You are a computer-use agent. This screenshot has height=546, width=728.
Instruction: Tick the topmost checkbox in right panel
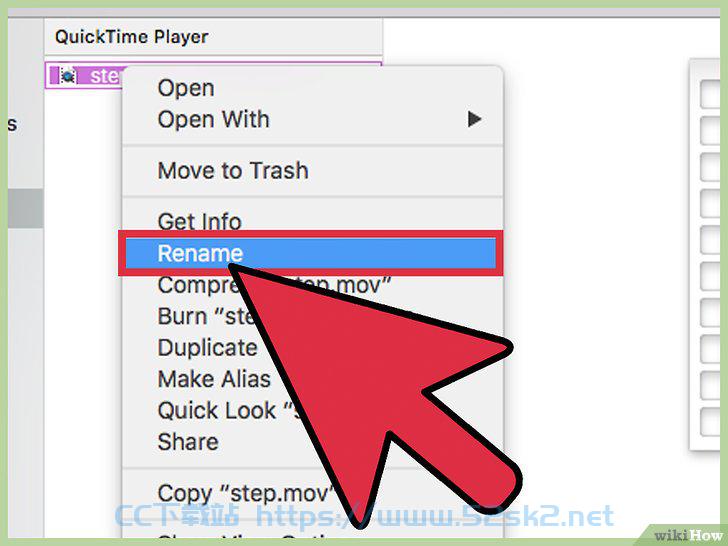click(x=711, y=94)
